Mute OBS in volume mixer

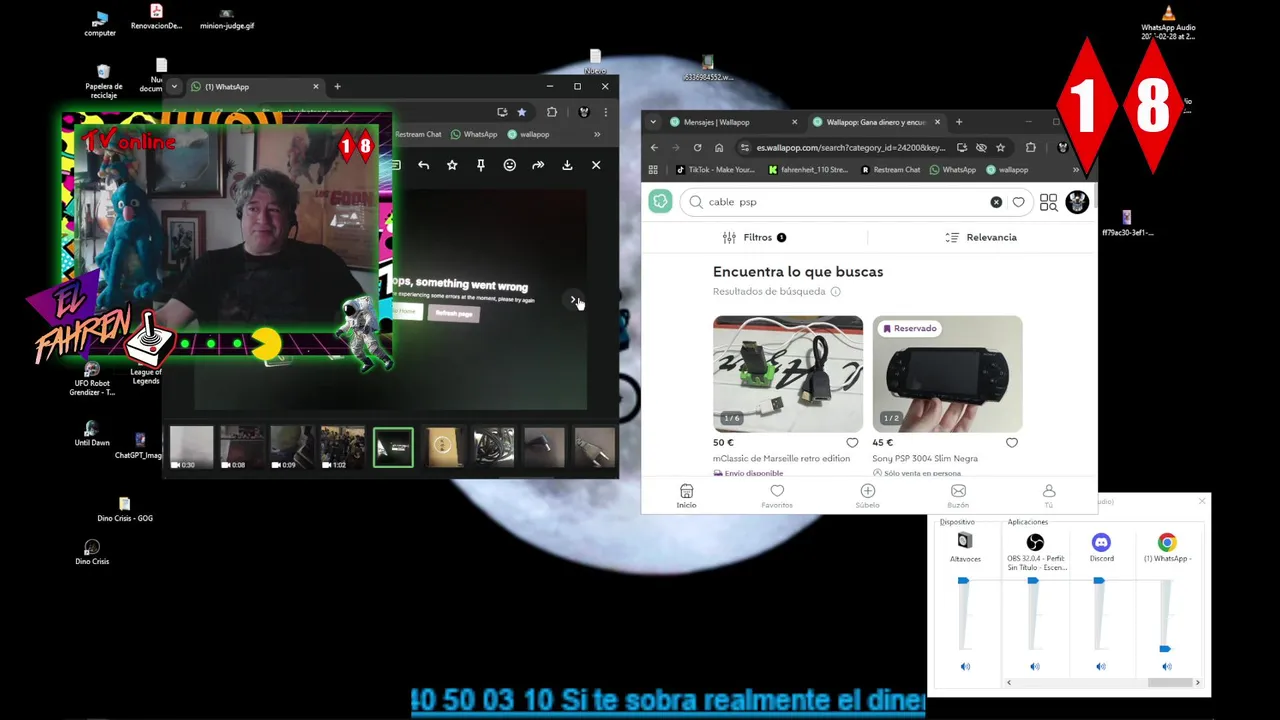[1035, 667]
